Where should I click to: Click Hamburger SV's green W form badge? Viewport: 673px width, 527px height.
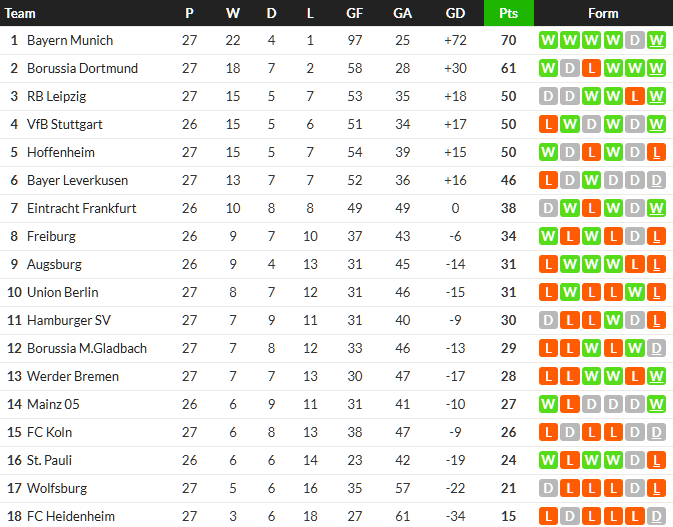[x=613, y=321]
